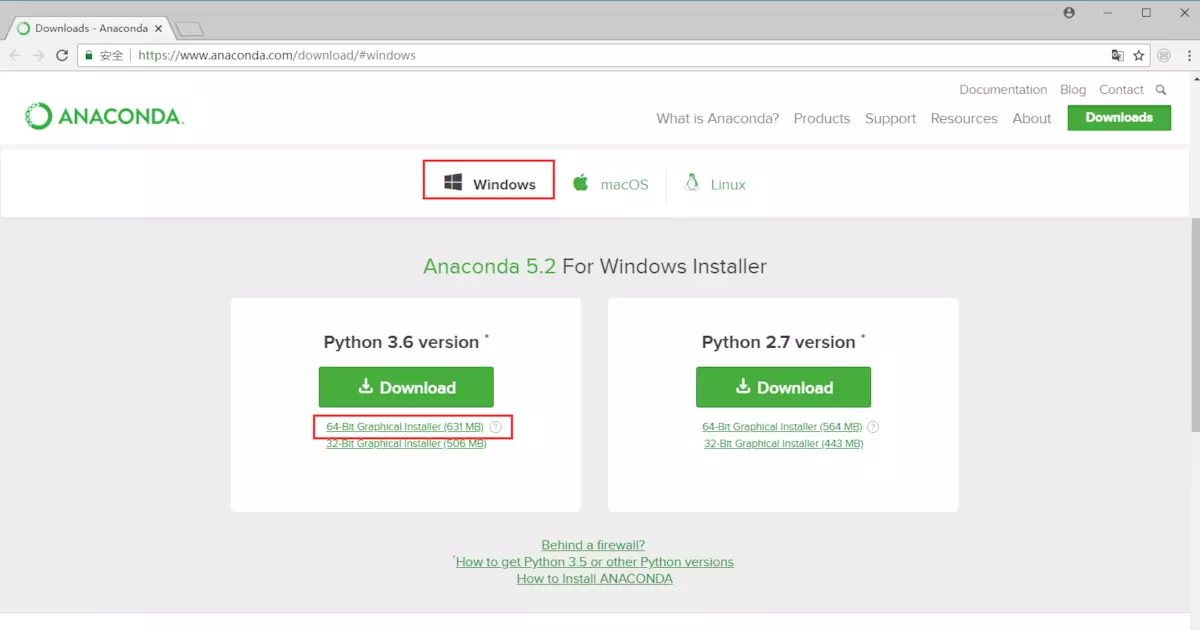Click Python 3.6 version heading

(401, 342)
